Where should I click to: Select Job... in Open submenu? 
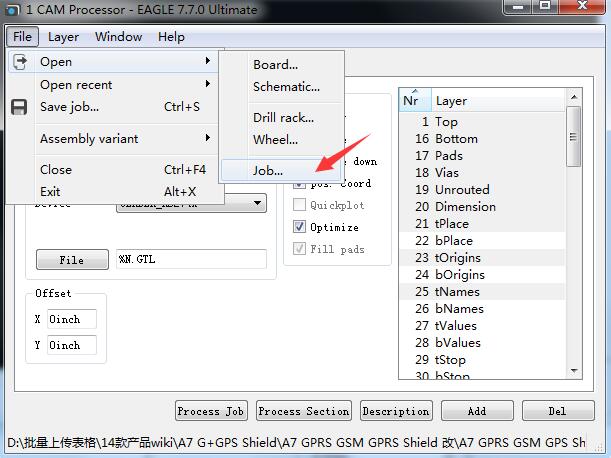click(x=282, y=170)
